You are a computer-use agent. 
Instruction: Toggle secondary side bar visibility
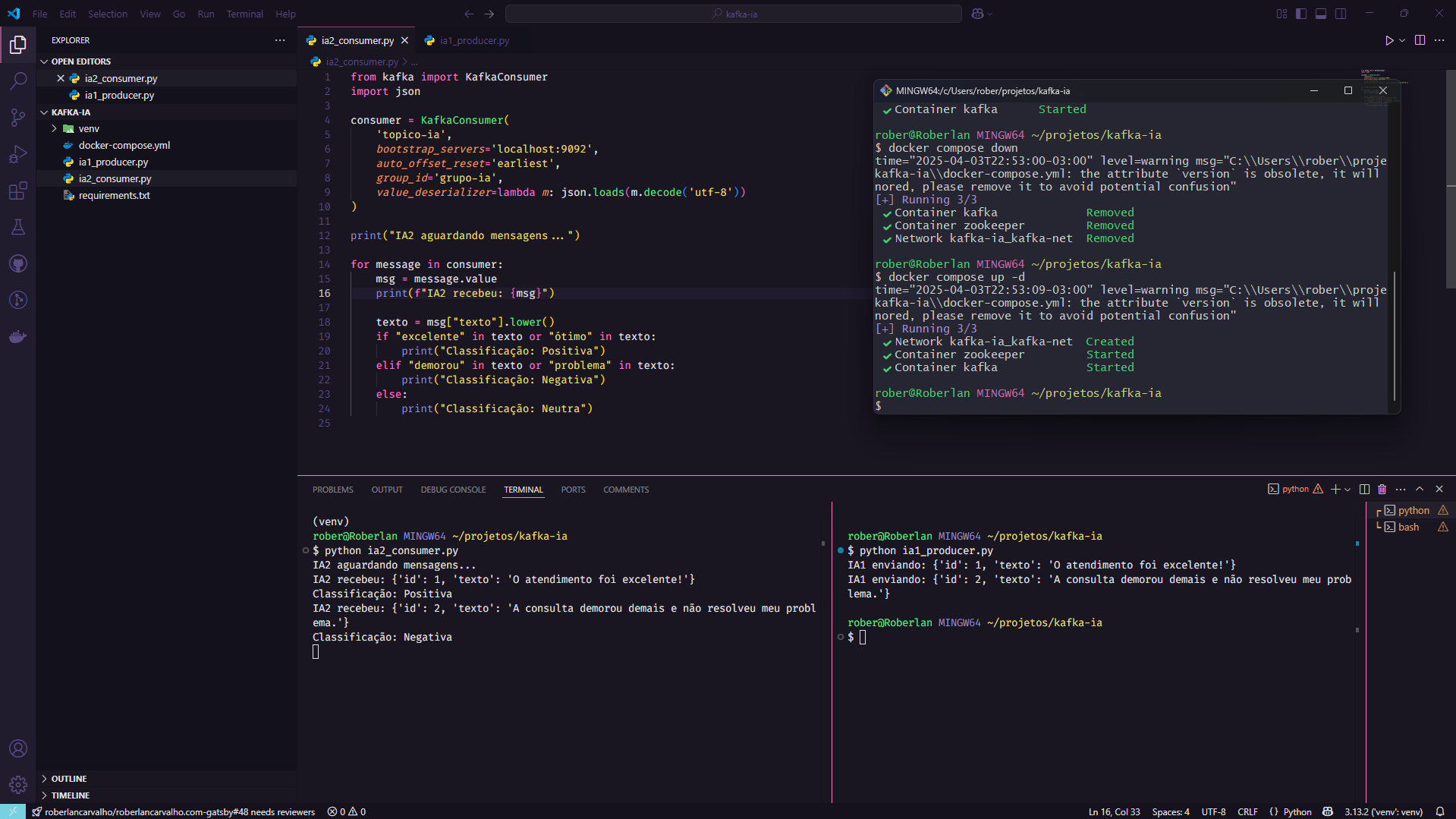click(x=1341, y=14)
